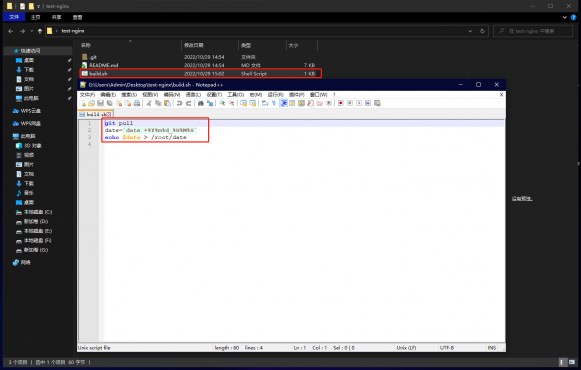Open the Explorer 文件 ribbon tab

14,17
